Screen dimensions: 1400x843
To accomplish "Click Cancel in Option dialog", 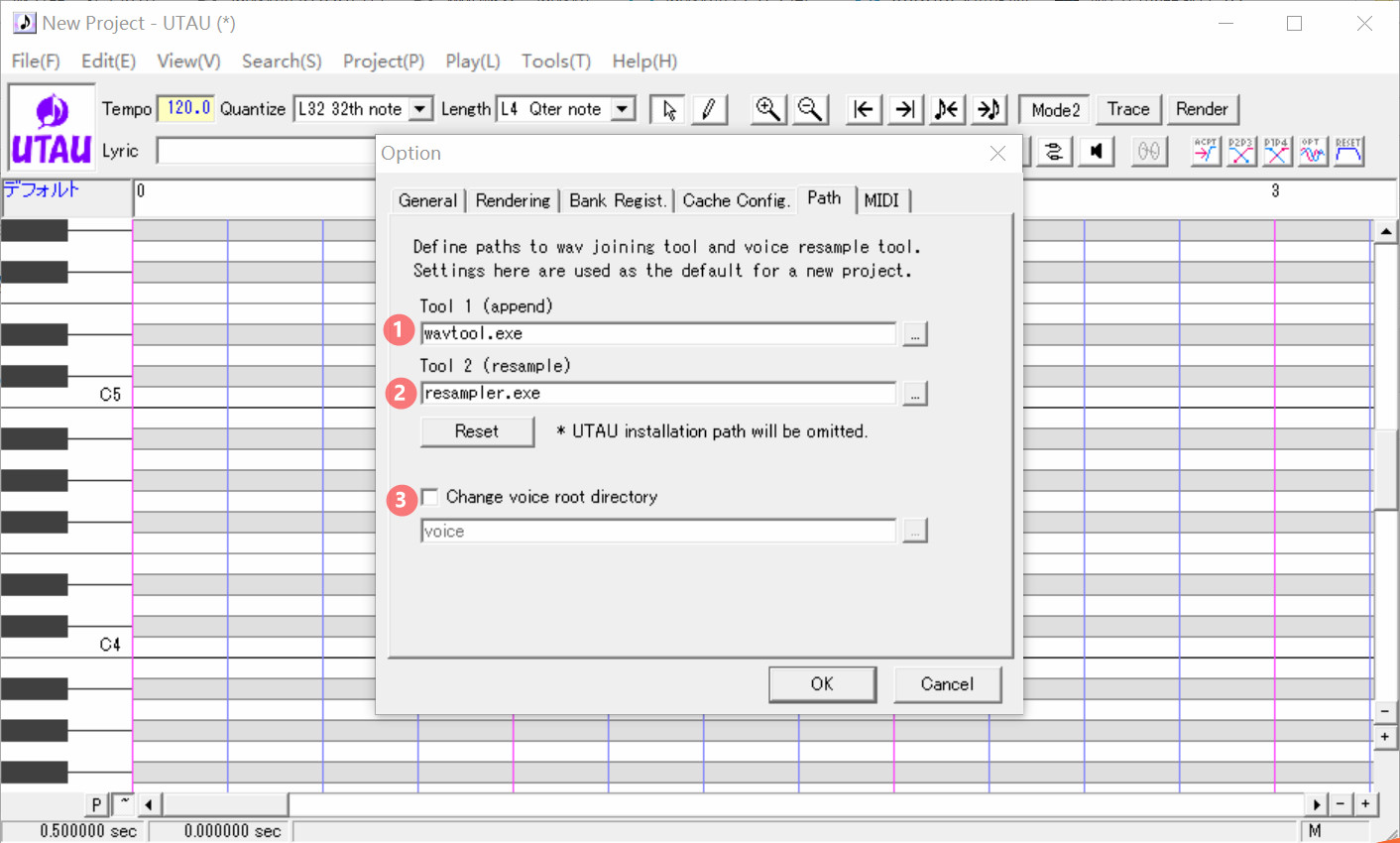I will point(947,684).
